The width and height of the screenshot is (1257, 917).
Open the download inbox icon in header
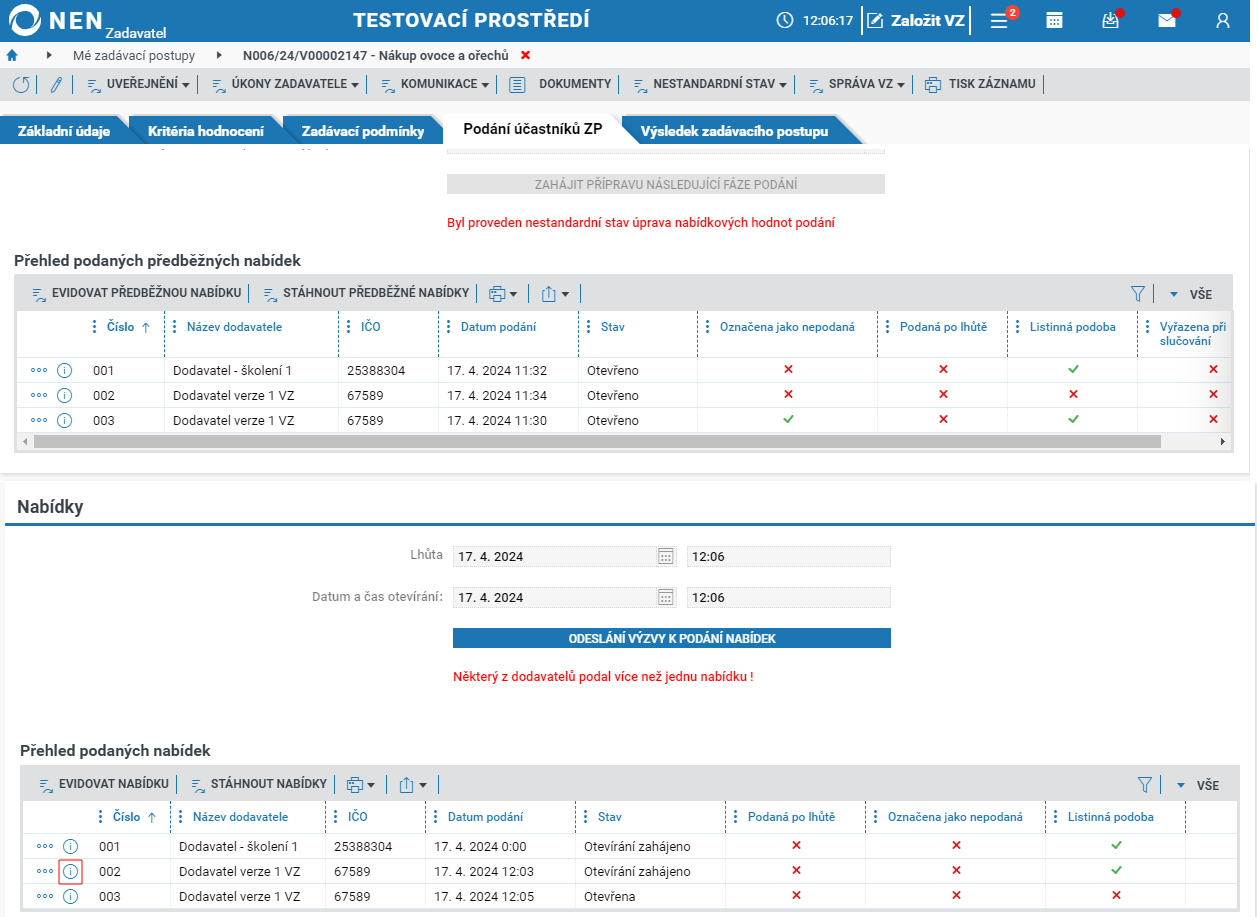tap(1110, 20)
